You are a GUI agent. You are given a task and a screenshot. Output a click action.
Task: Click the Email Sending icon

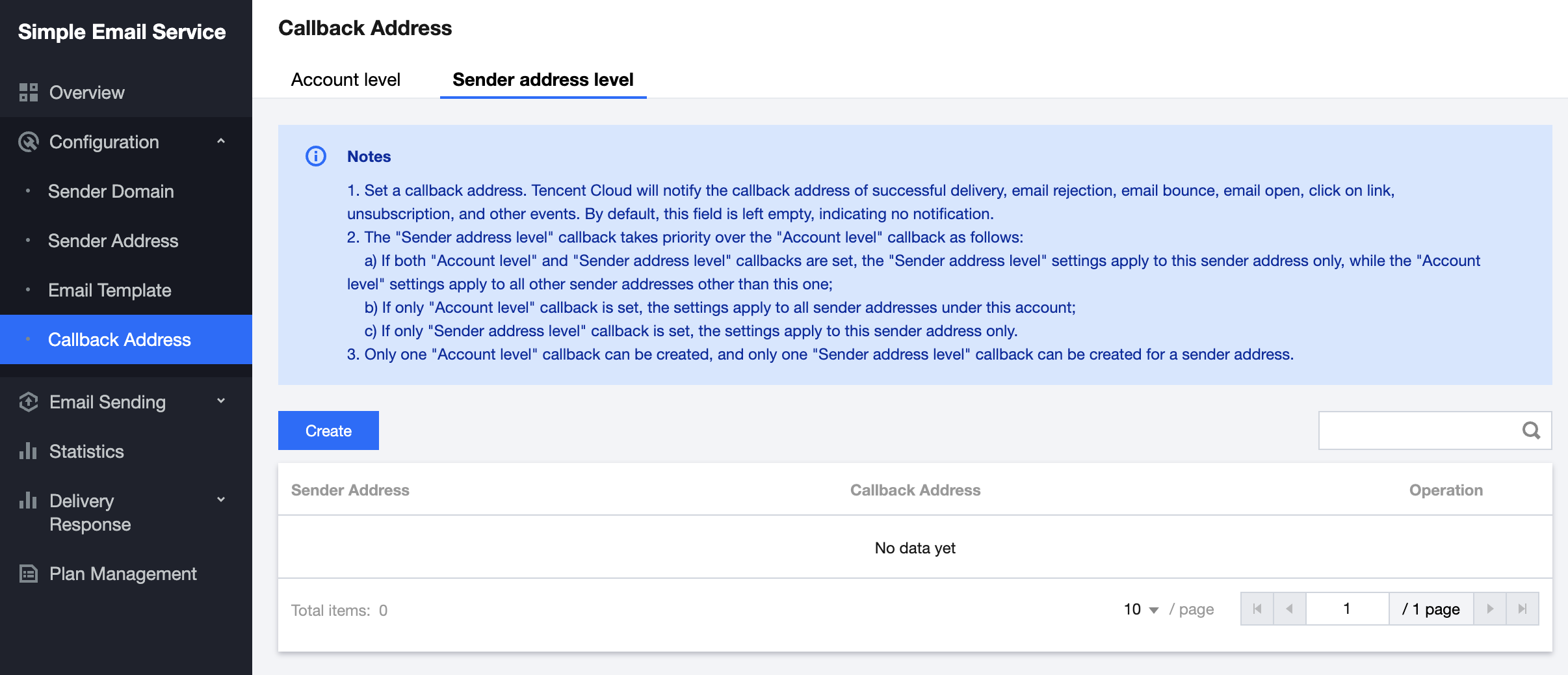[x=29, y=402]
